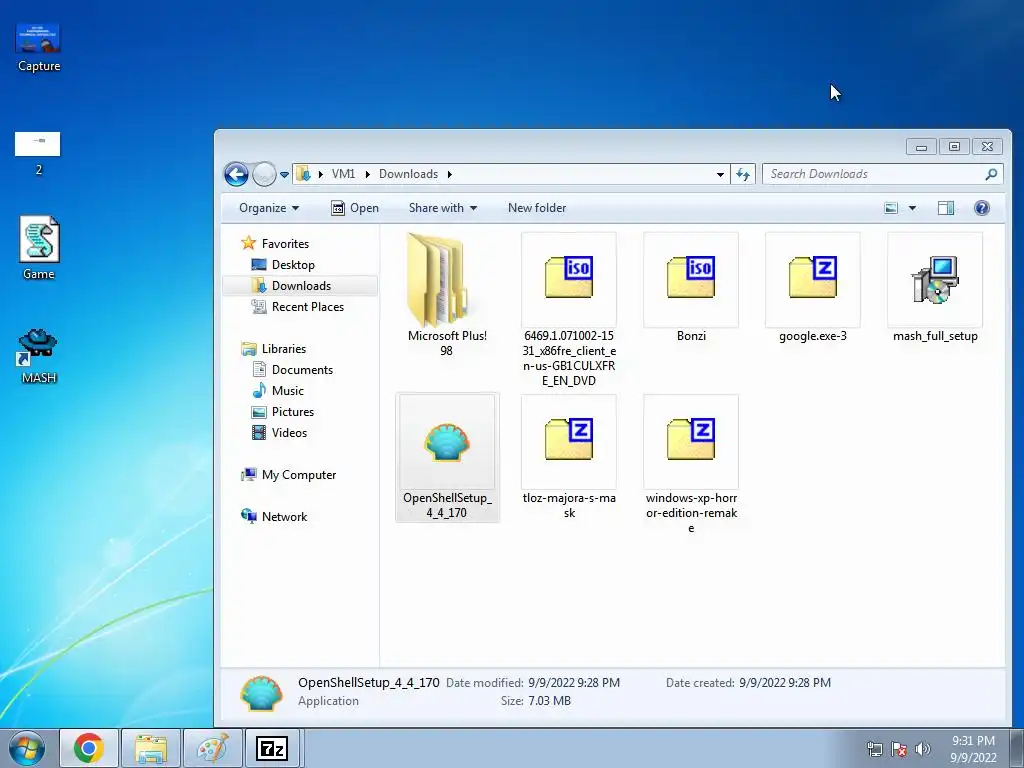
Task: Open Recent Places in Favorites
Action: (308, 306)
